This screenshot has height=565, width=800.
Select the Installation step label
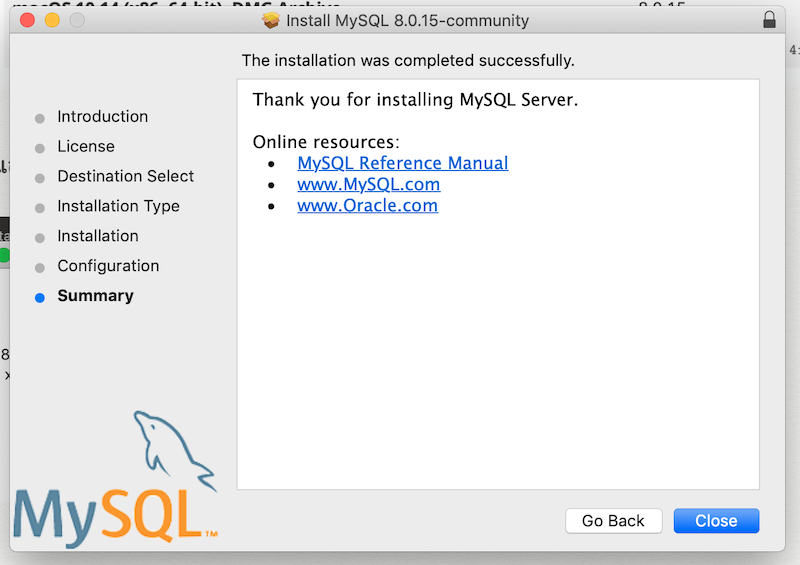pos(98,236)
